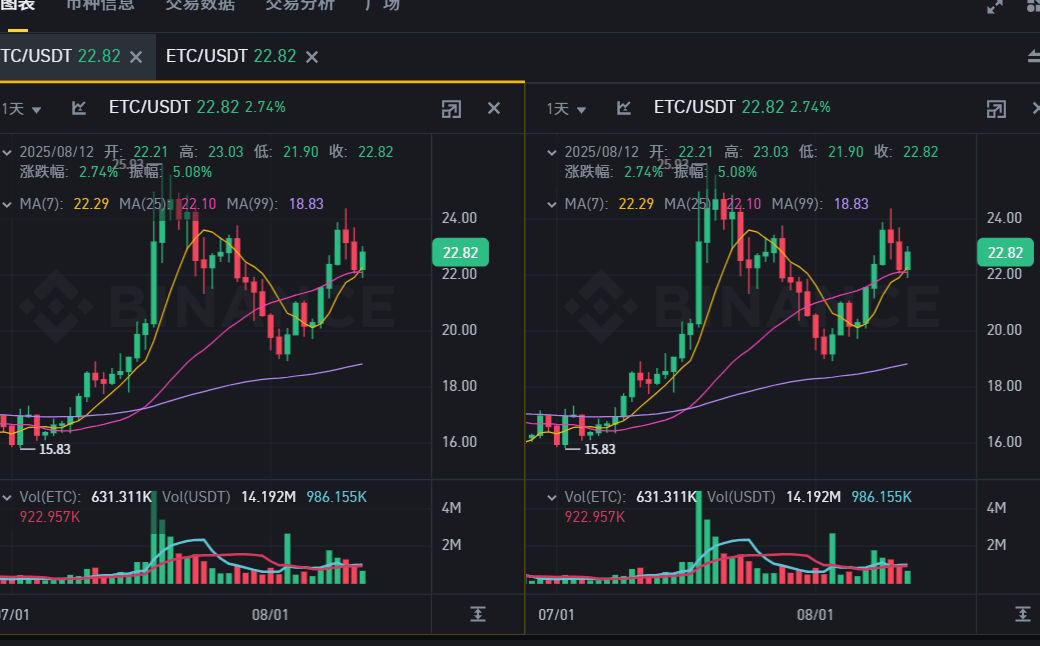Viewport: 1040px width, 646px height.
Task: Click the green 22.82 price label on right chart axis
Action: click(1004, 252)
